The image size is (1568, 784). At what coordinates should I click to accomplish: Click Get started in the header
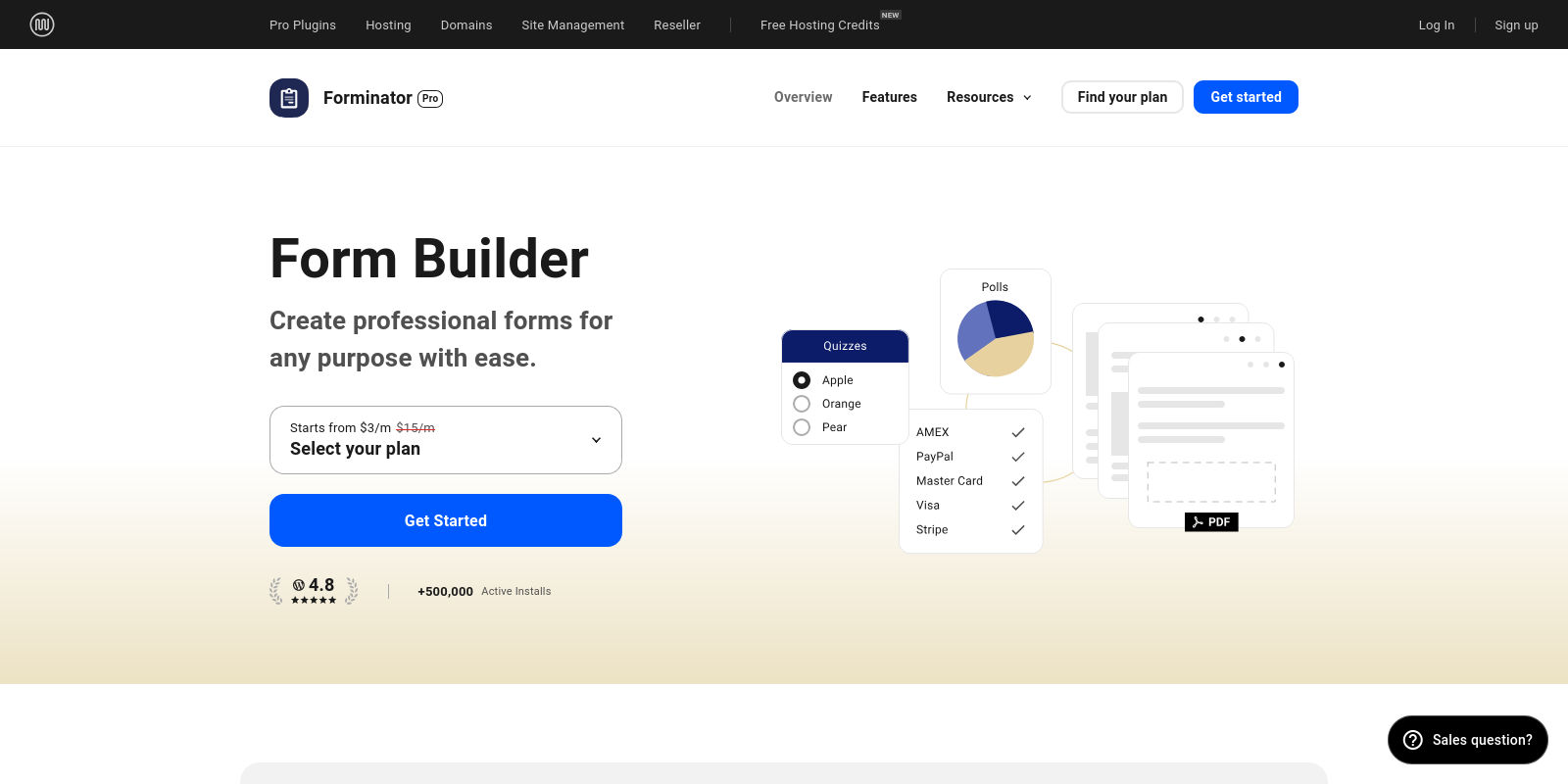(1246, 97)
